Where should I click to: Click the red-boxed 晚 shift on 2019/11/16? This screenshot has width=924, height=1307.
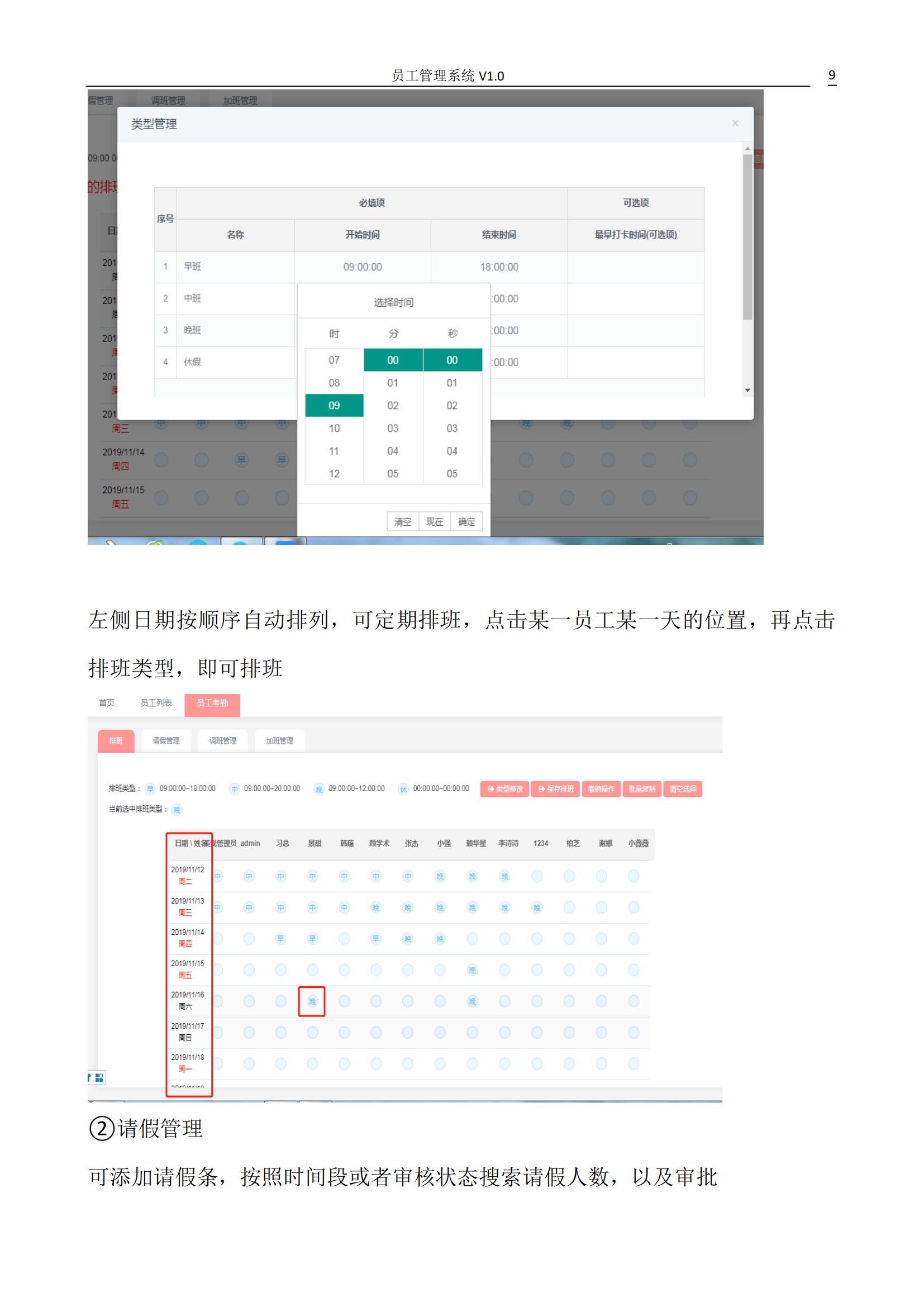pos(312,1001)
